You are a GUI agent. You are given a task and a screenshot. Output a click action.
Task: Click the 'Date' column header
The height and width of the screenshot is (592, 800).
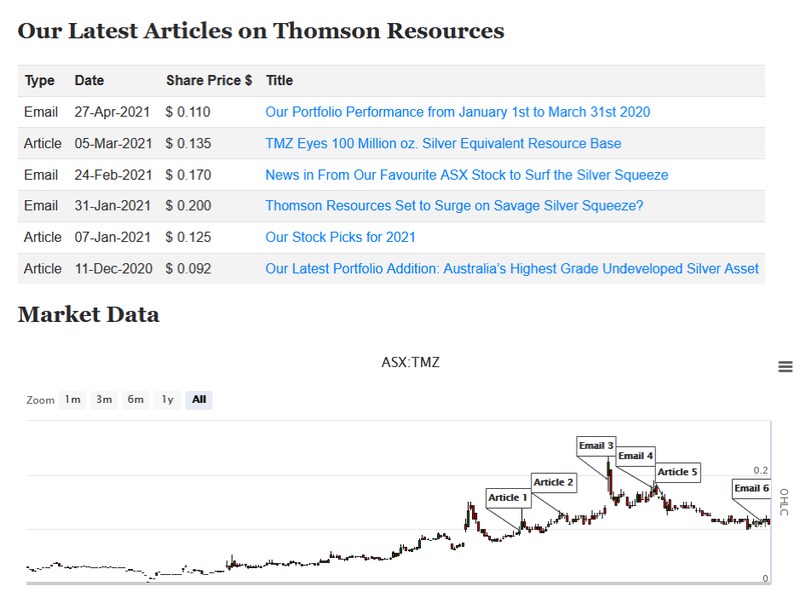click(x=89, y=81)
